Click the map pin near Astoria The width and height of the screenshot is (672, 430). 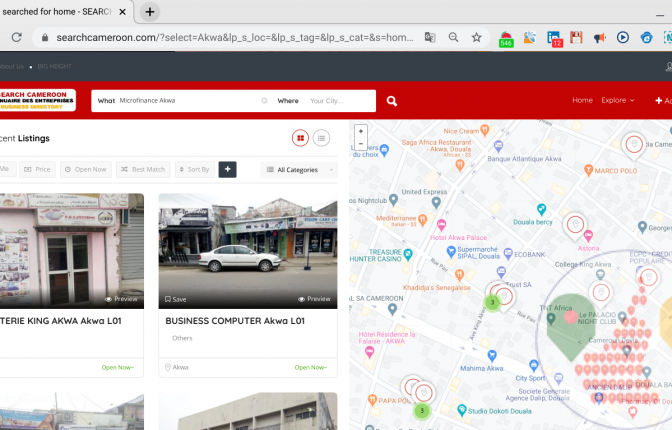(575, 226)
